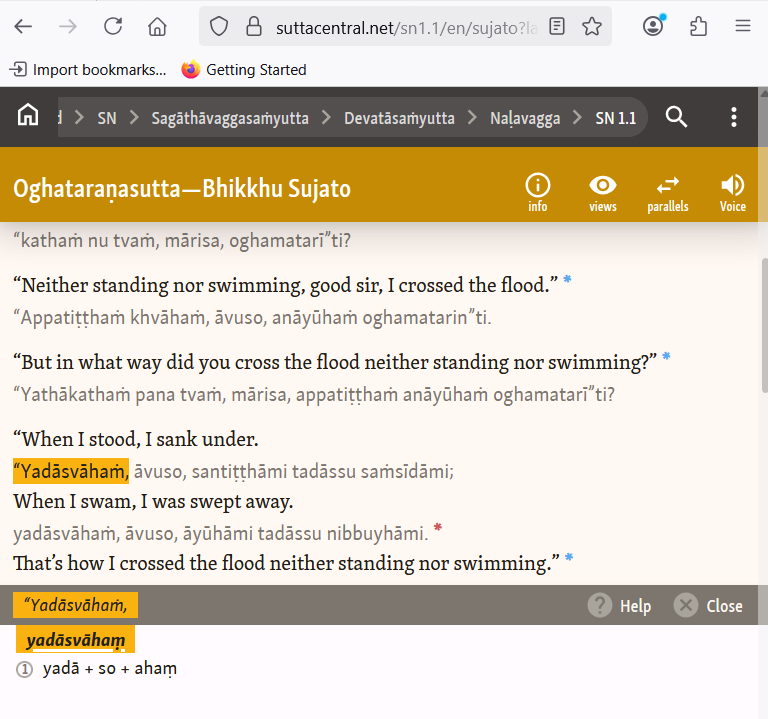The width and height of the screenshot is (768, 719).
Task: Go to Sagāthāvaggasaṁyutta breadcrumb
Action: click(229, 118)
